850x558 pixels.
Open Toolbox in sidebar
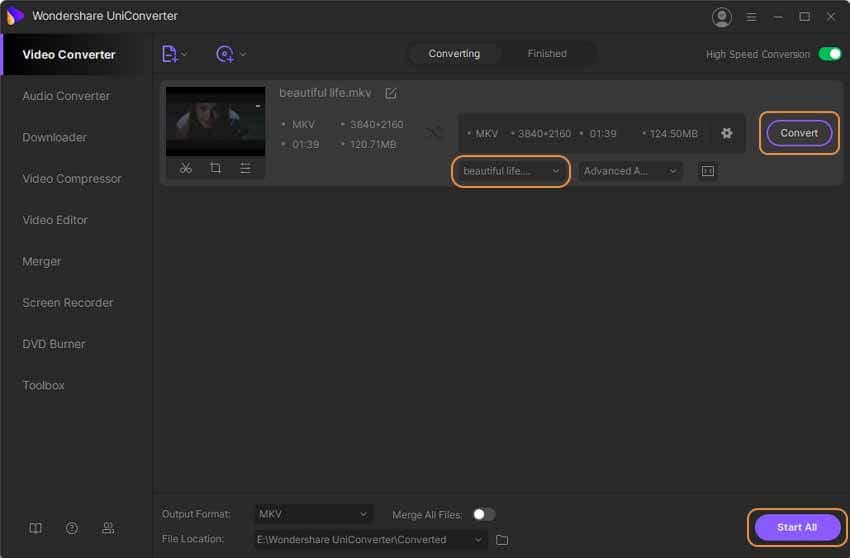pyautogui.click(x=43, y=386)
